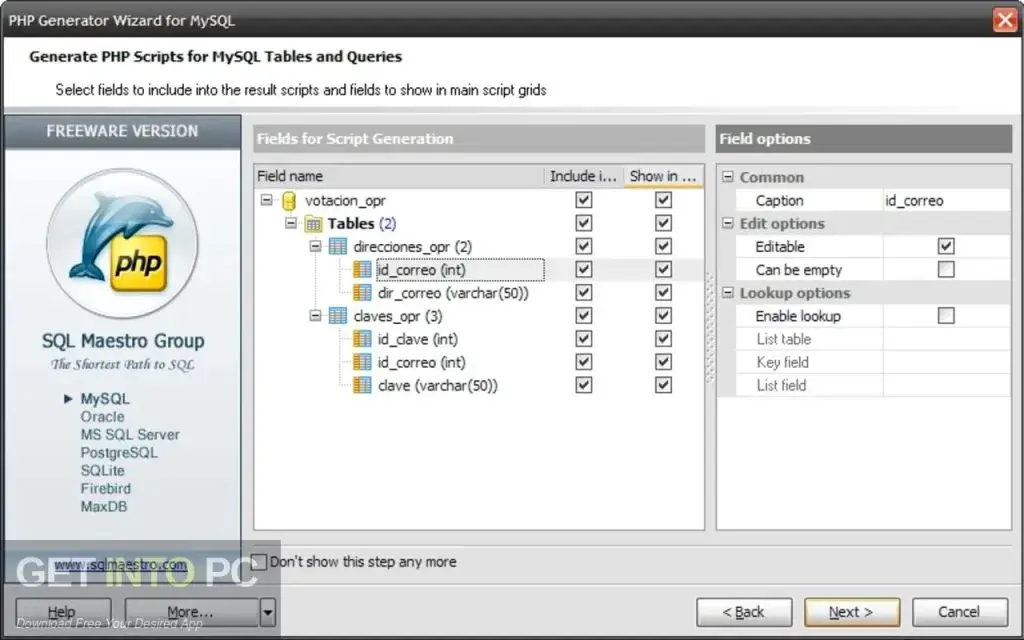1024x640 pixels.
Task: Click the database icon beside votacion_opr
Action: 287,199
